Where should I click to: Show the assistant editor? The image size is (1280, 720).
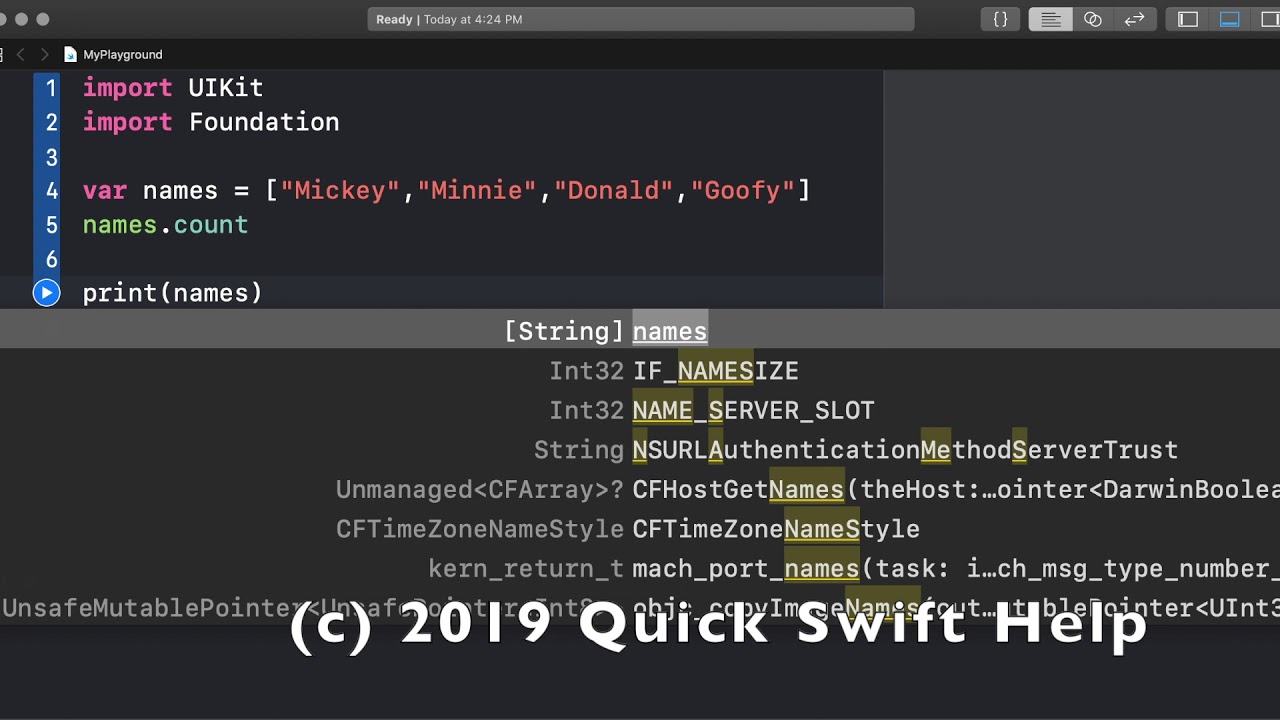(1093, 19)
